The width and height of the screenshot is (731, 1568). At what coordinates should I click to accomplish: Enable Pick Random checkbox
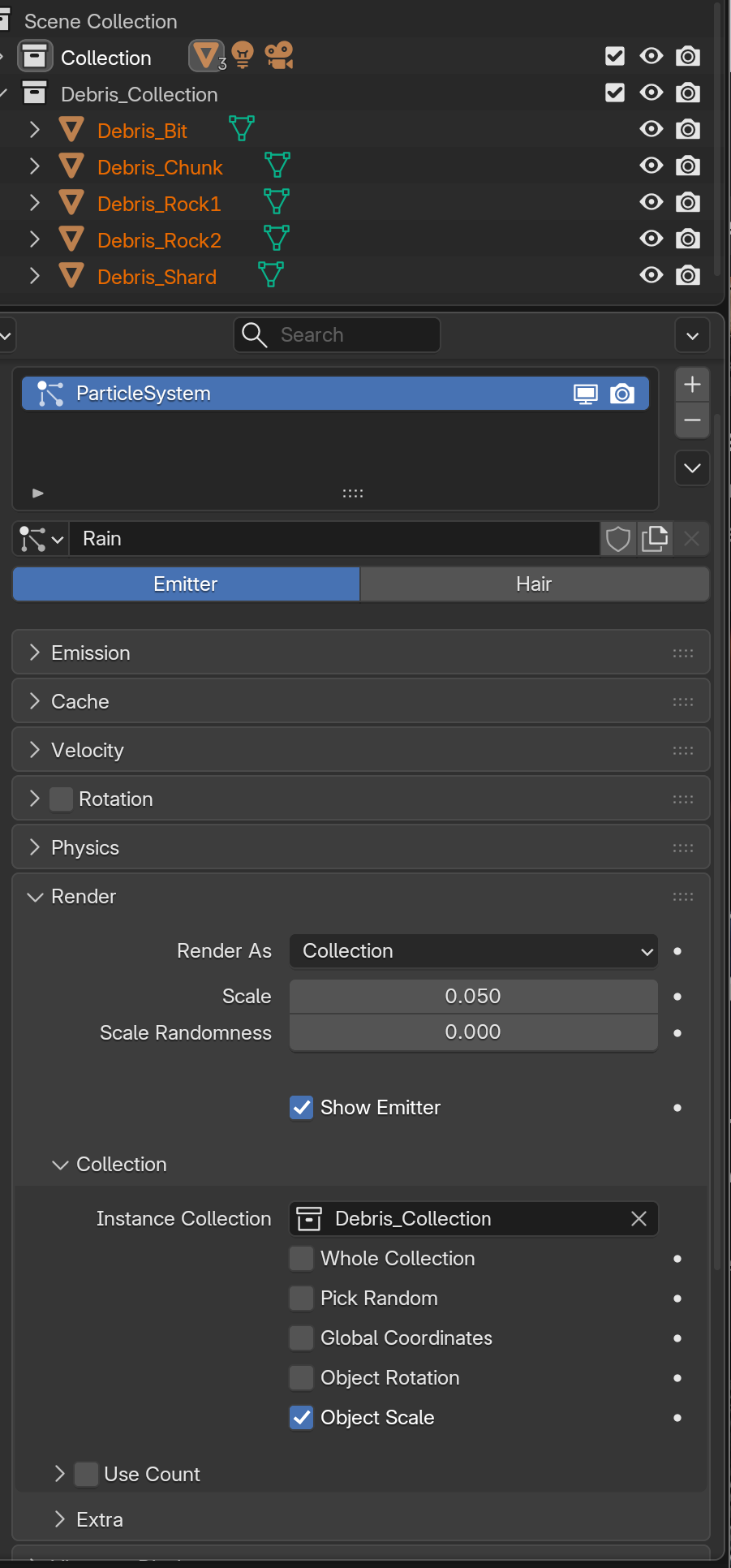pyautogui.click(x=302, y=1299)
